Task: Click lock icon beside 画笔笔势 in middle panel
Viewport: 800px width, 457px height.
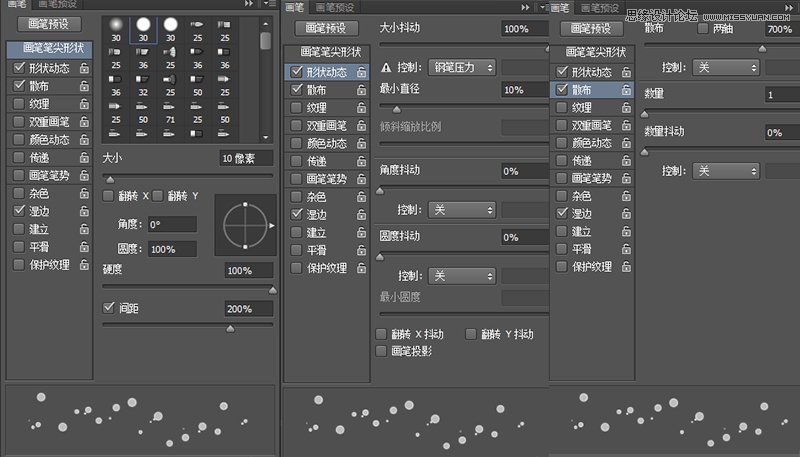Action: 361,179
